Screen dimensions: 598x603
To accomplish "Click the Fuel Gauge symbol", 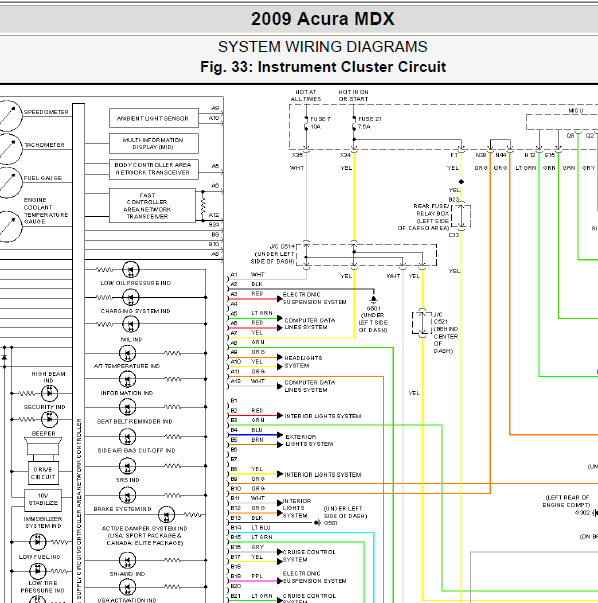I will (10, 182).
